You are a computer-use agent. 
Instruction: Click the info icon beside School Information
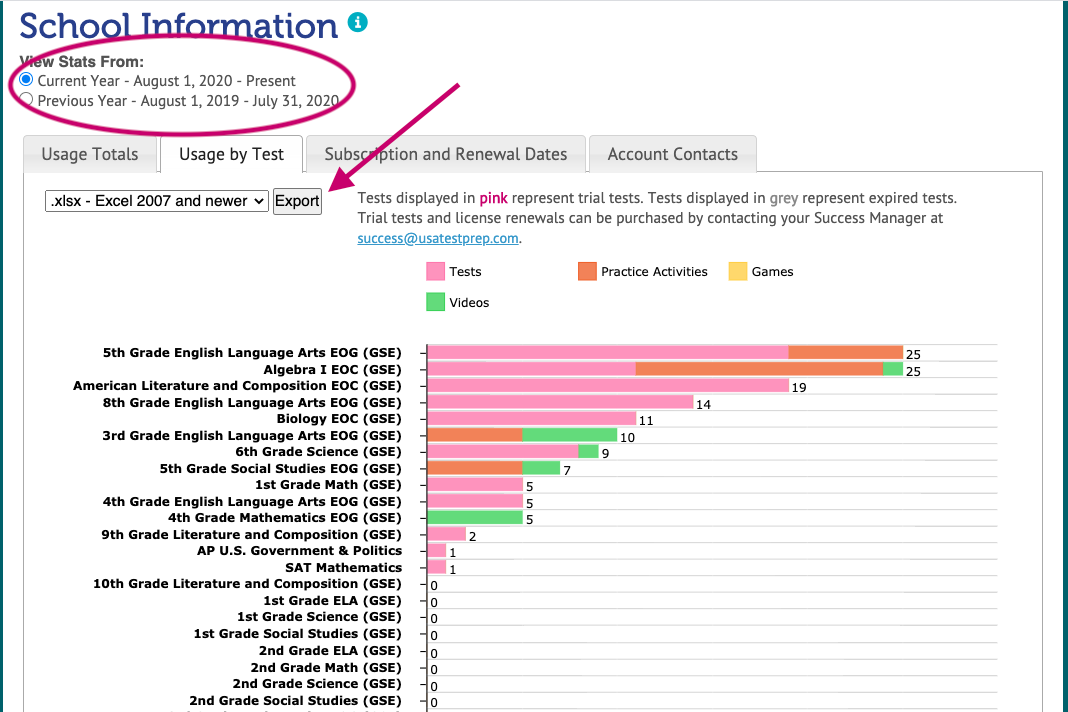coord(358,22)
